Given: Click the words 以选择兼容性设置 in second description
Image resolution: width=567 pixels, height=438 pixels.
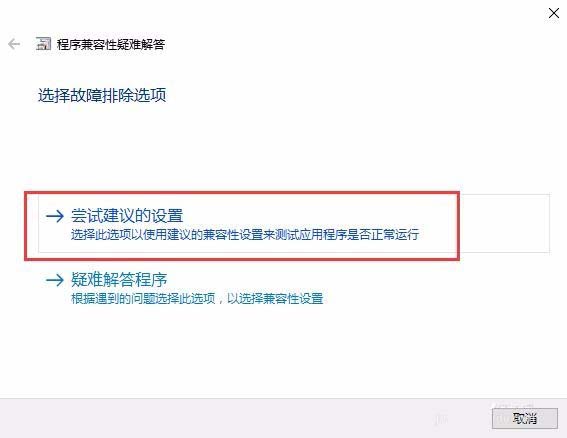Looking at the screenshot, I should 275,299.
